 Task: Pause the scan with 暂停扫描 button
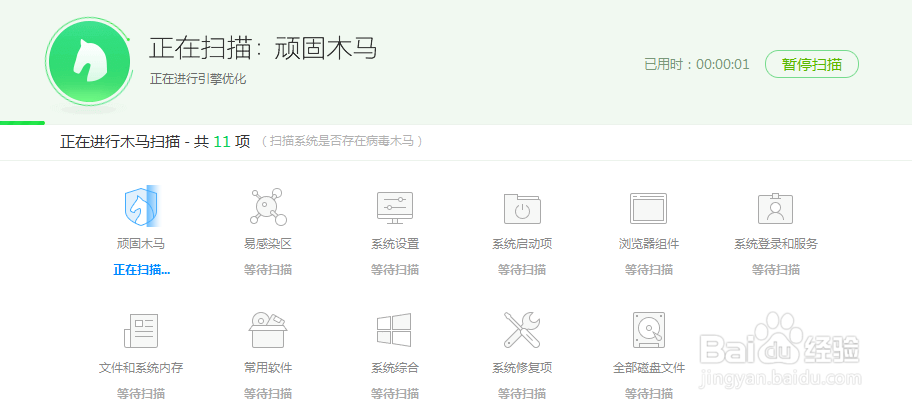click(811, 64)
